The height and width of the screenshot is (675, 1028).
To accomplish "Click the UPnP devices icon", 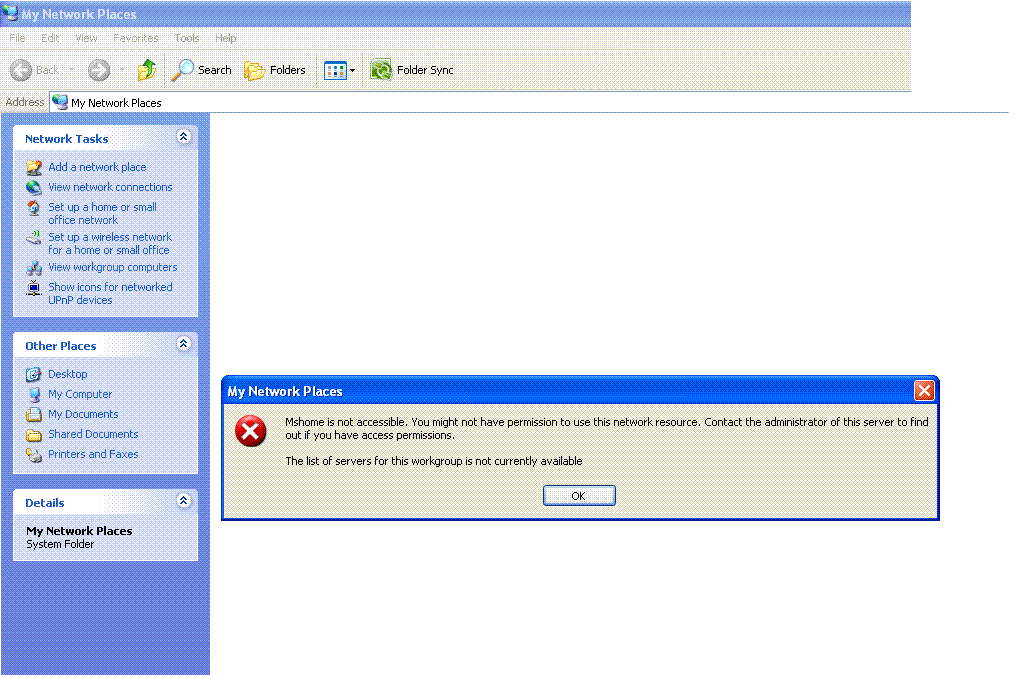I will pos(34,288).
